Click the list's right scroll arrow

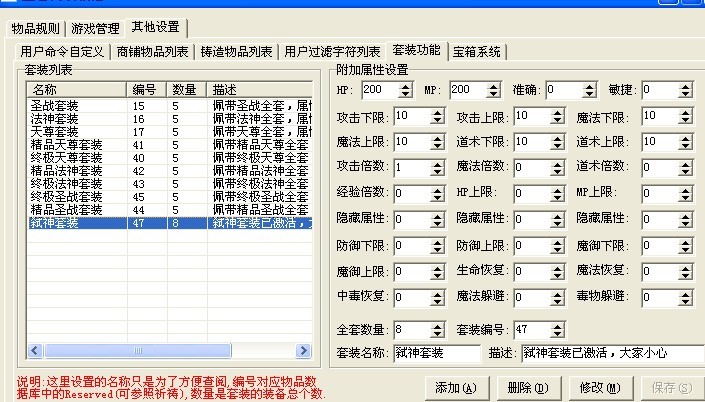coord(303,350)
